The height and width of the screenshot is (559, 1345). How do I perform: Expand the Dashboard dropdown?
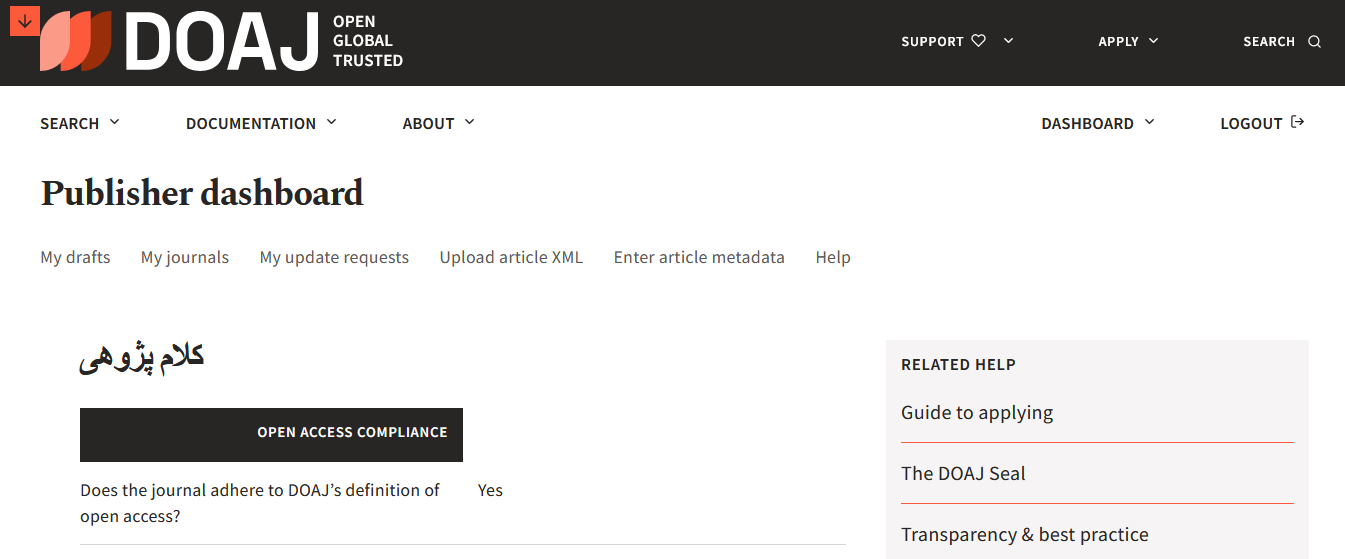tap(1097, 123)
